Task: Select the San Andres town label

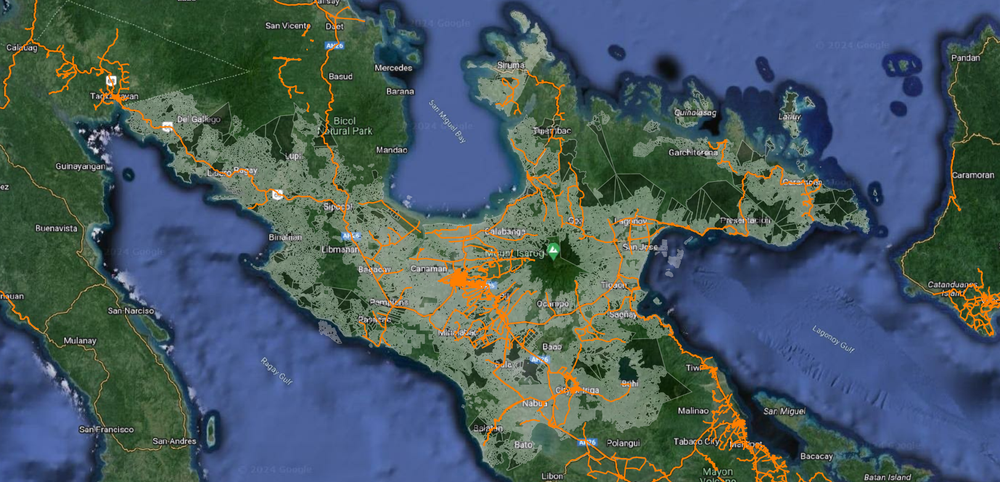Action: [x=174, y=441]
